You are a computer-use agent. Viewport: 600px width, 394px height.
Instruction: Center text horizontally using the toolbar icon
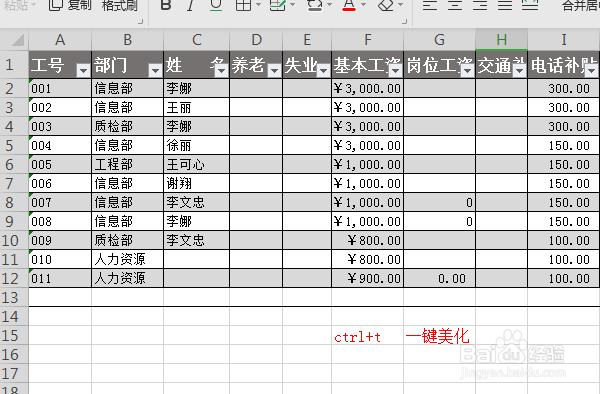pos(455,5)
